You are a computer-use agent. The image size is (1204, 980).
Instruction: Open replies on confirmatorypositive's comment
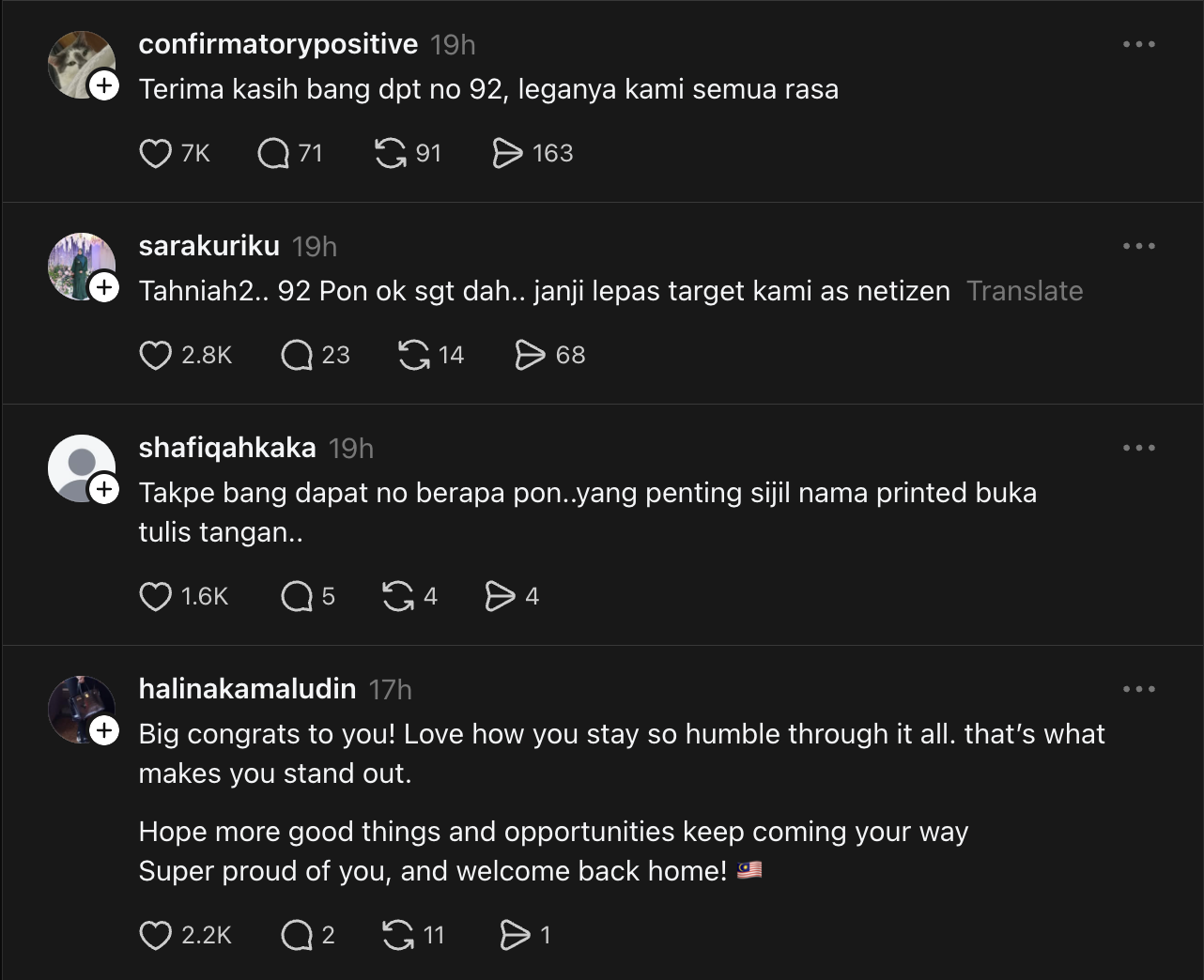[272, 153]
